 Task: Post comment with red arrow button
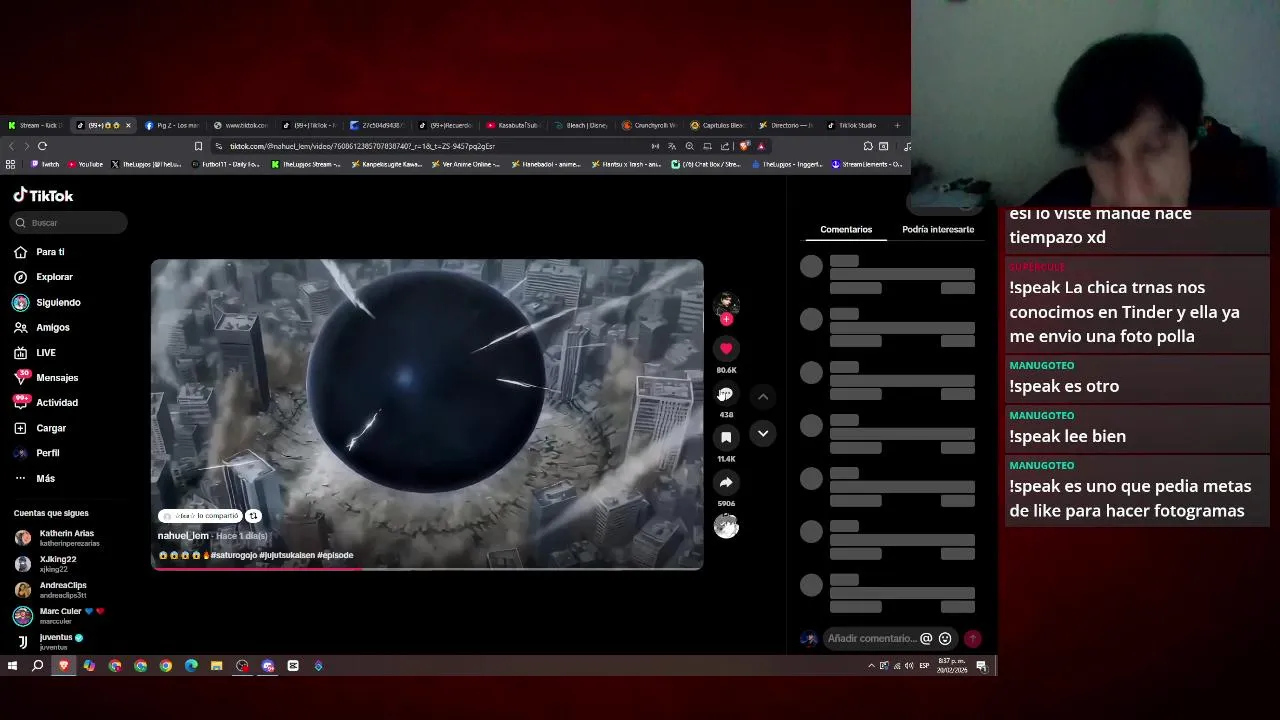click(972, 638)
